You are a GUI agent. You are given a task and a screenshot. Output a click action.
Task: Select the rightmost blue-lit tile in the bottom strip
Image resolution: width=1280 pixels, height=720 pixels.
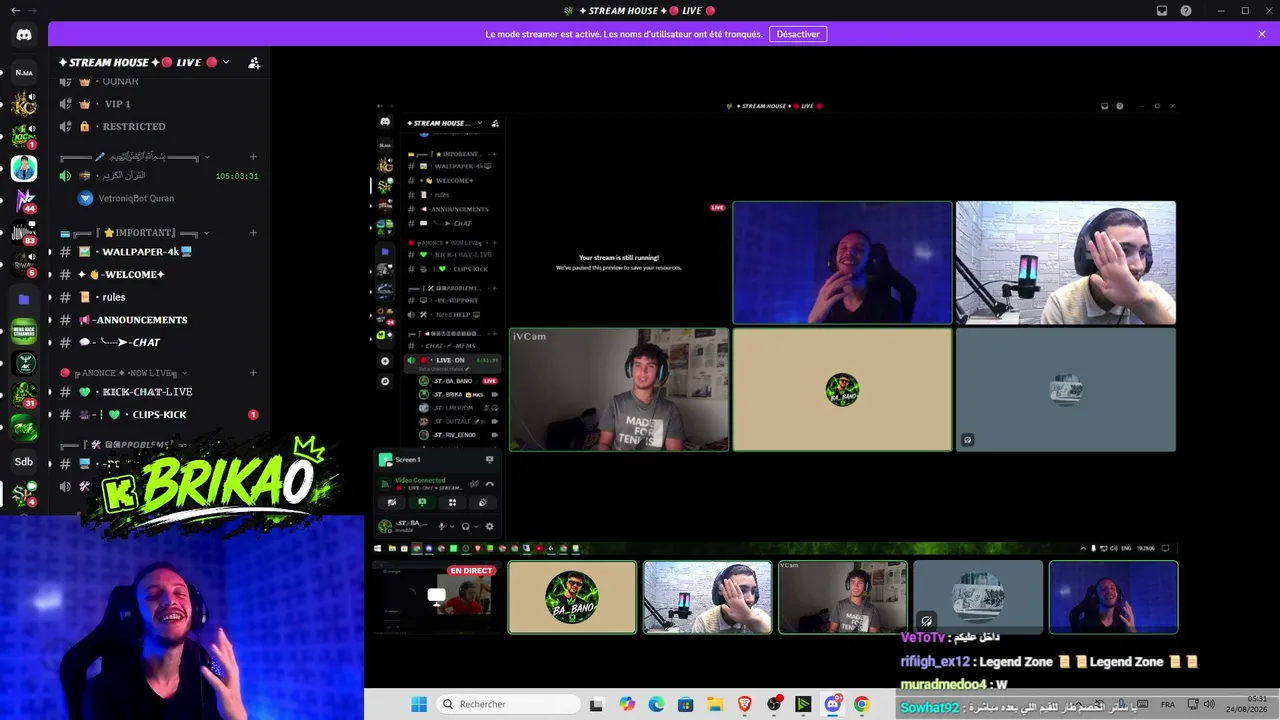(1113, 597)
